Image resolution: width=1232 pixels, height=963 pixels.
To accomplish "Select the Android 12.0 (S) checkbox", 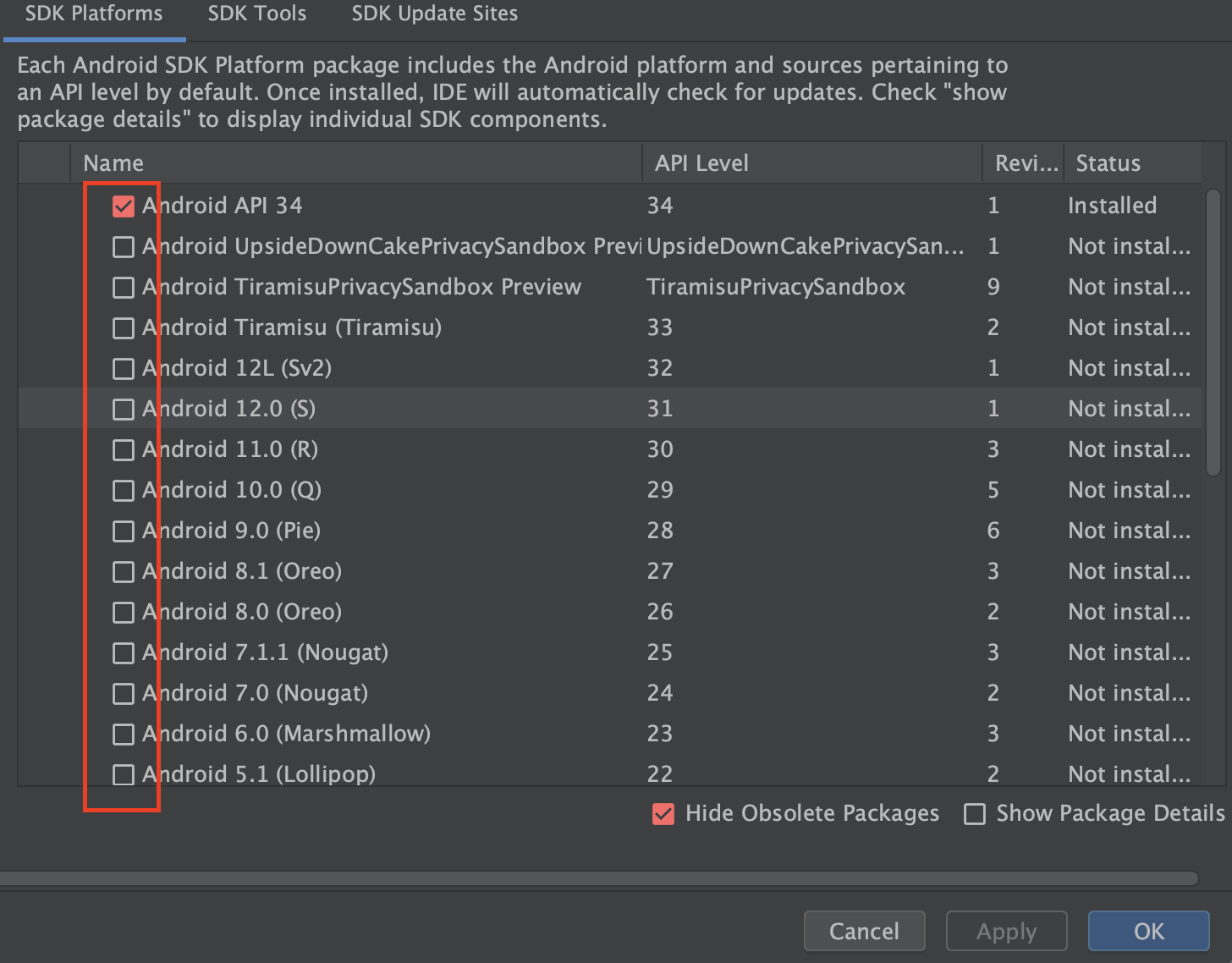I will [124, 410].
